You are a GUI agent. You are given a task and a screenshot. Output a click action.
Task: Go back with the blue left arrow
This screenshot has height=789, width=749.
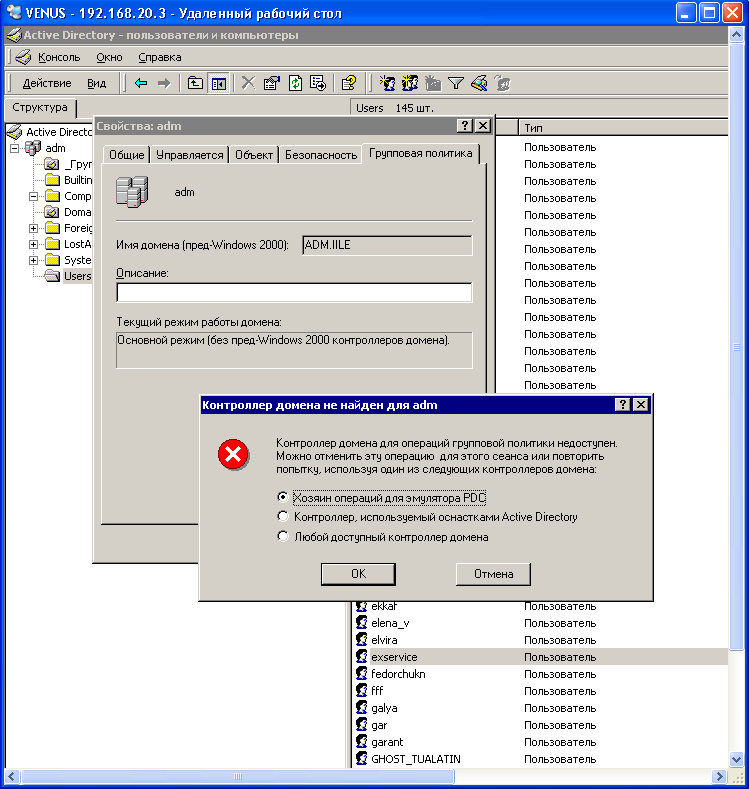pos(141,83)
